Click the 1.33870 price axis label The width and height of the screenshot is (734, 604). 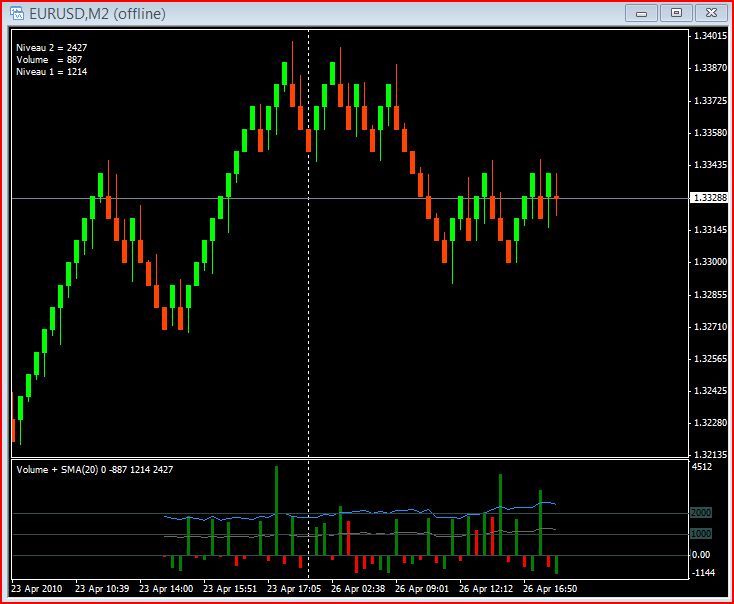pyautogui.click(x=710, y=68)
